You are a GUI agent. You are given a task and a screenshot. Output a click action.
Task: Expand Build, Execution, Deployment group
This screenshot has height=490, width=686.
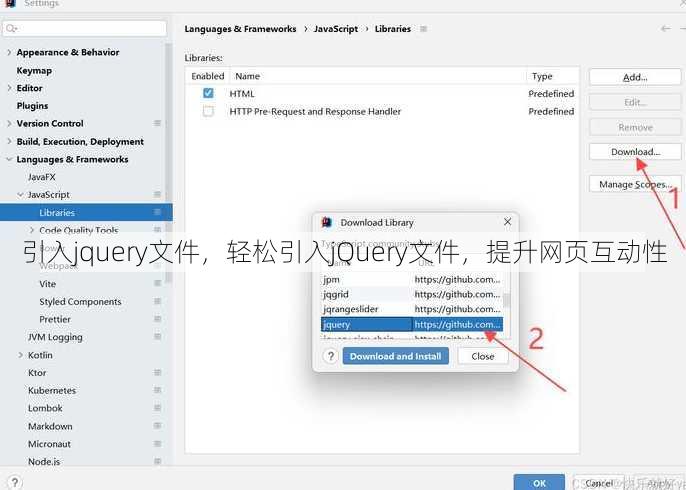pos(9,141)
